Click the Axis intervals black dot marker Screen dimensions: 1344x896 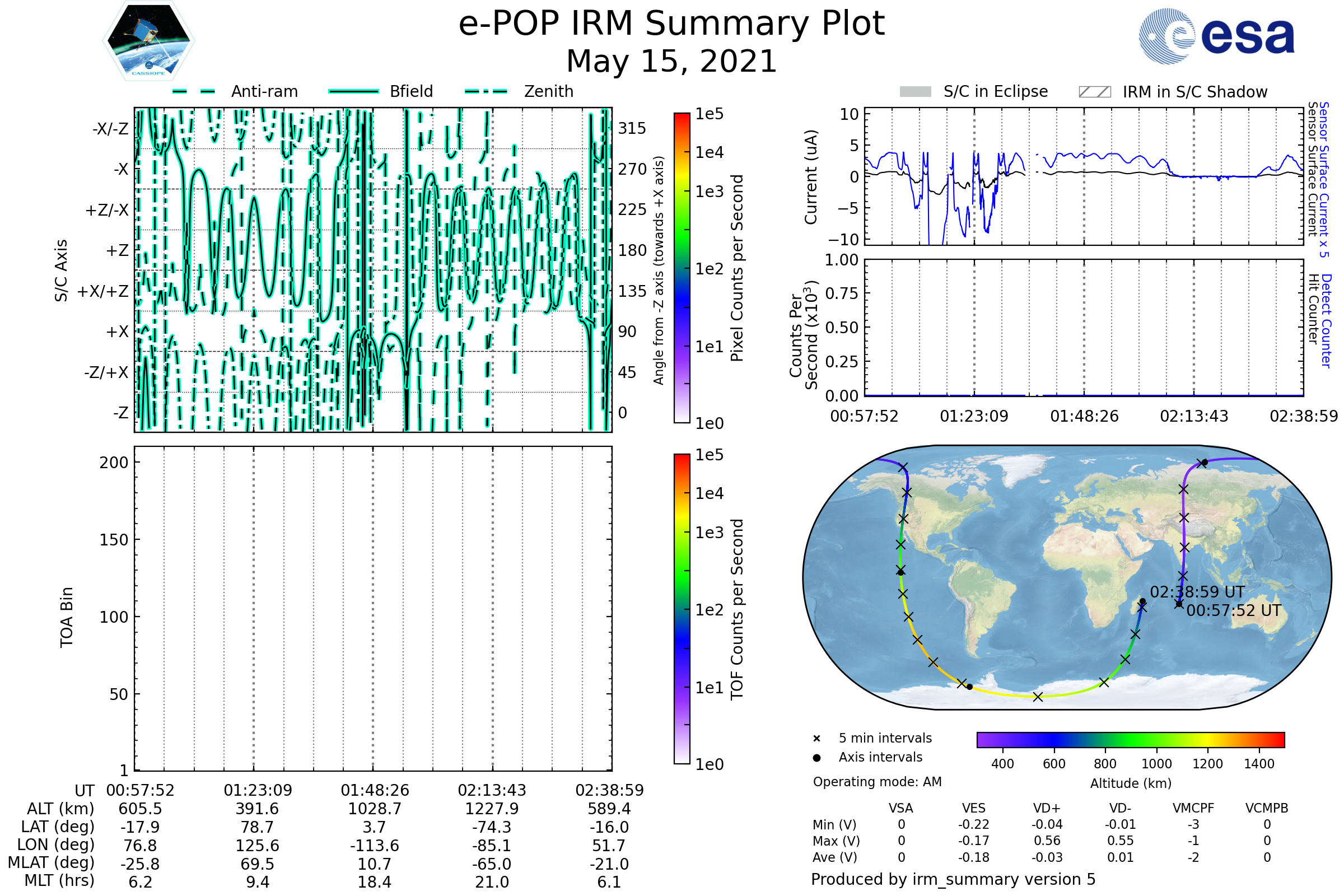816,758
